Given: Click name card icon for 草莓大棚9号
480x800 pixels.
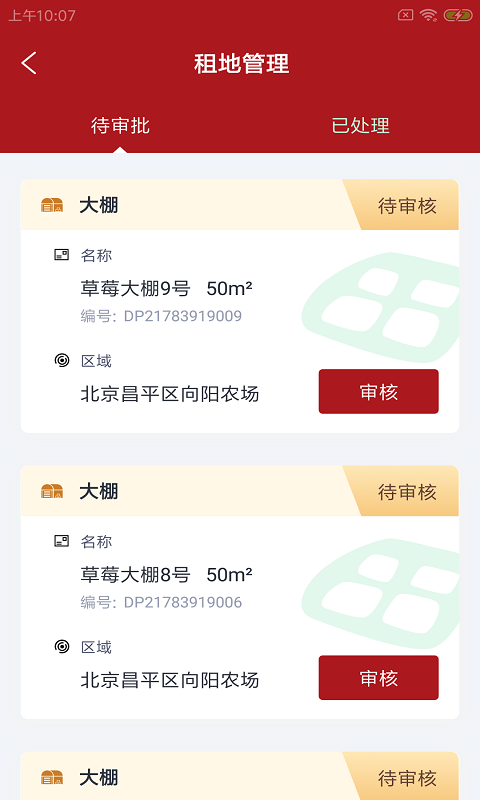Looking at the screenshot, I should 62,255.
